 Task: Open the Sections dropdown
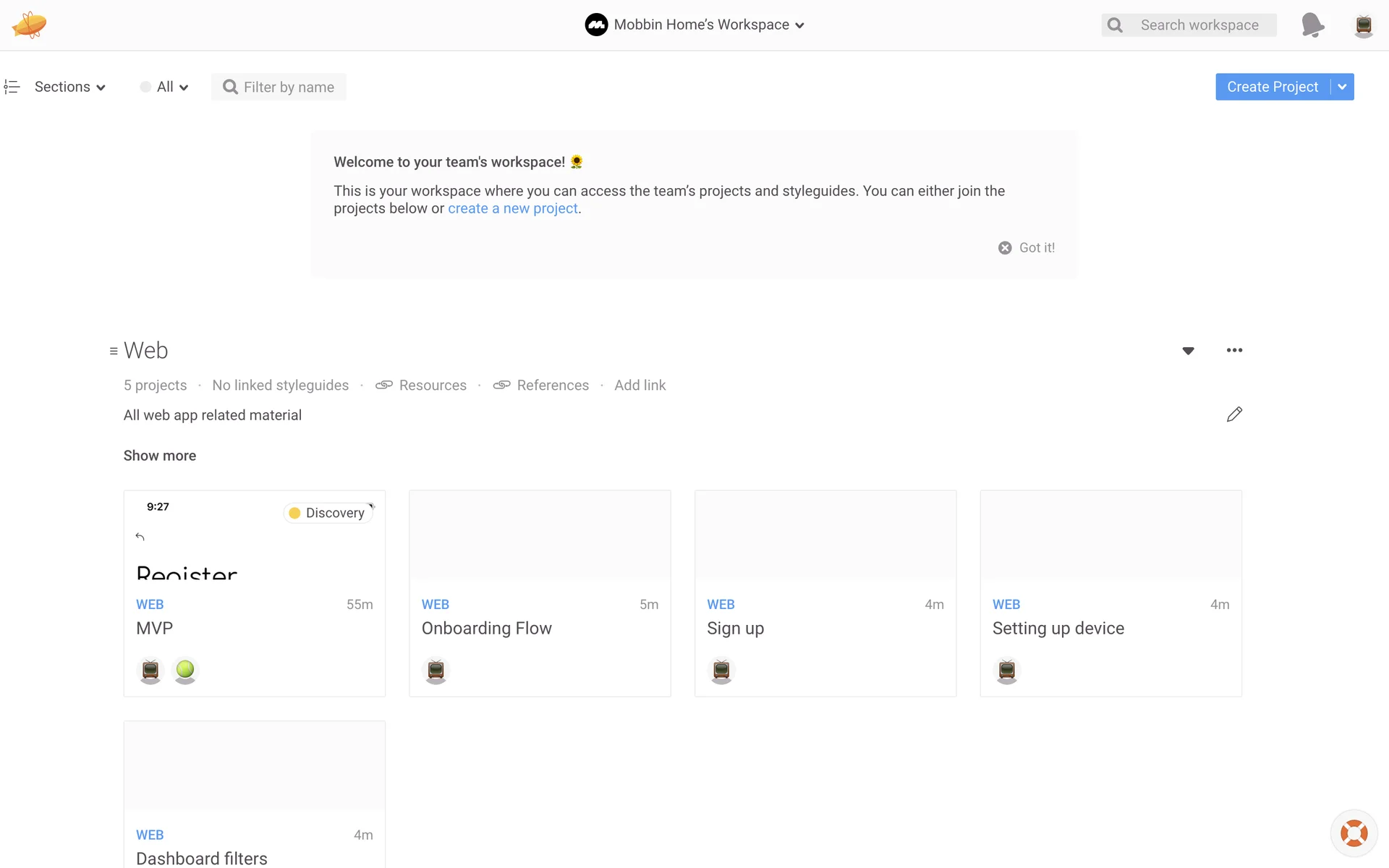[69, 87]
